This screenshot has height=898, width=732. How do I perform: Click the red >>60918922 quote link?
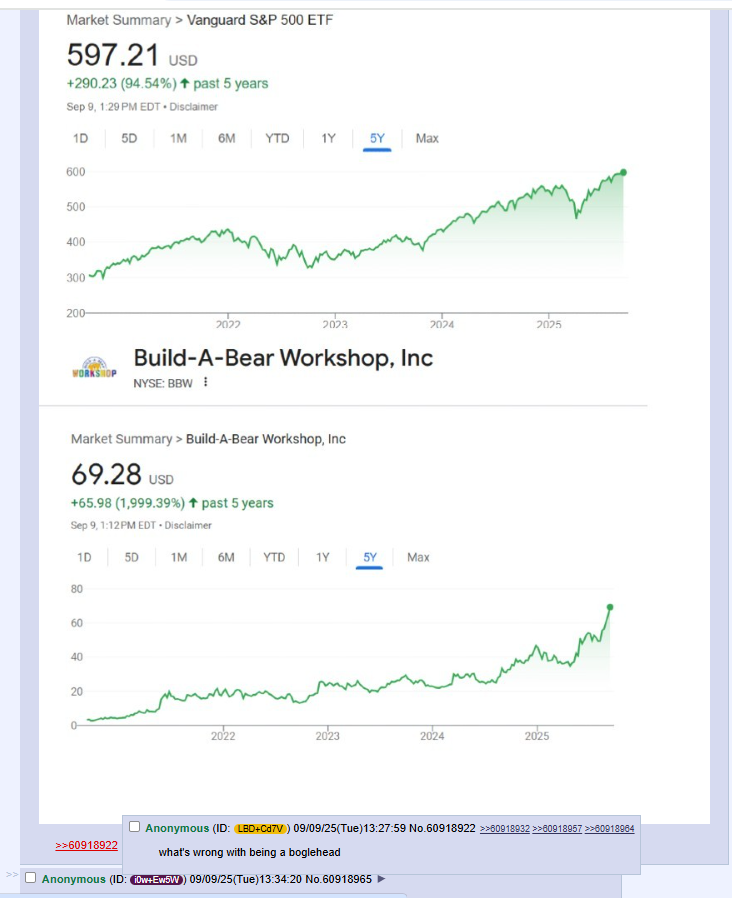[x=86, y=845]
